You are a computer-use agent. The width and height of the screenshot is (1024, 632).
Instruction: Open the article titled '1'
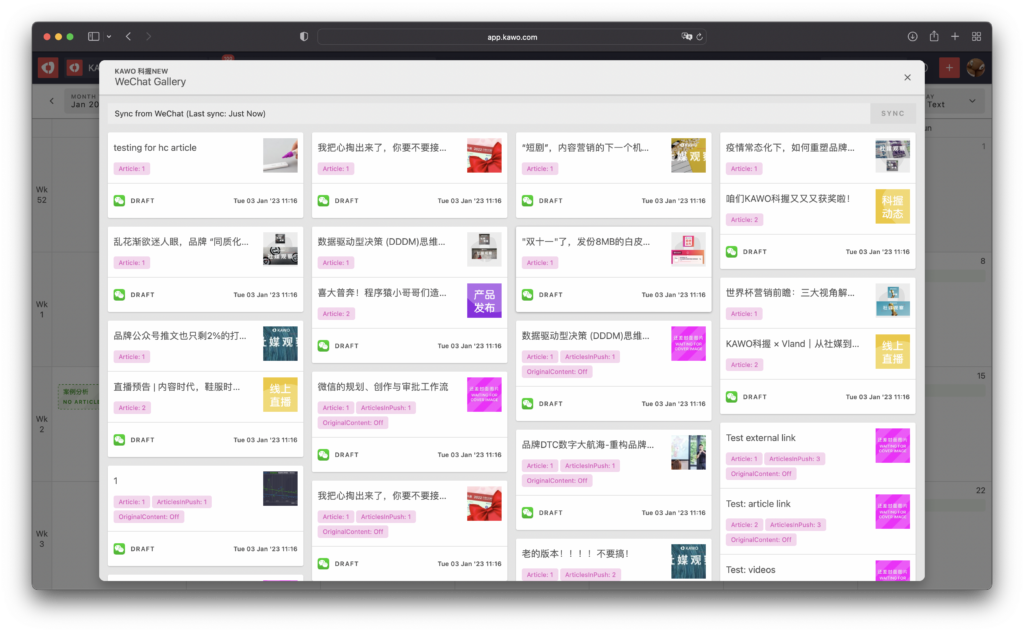(x=116, y=481)
